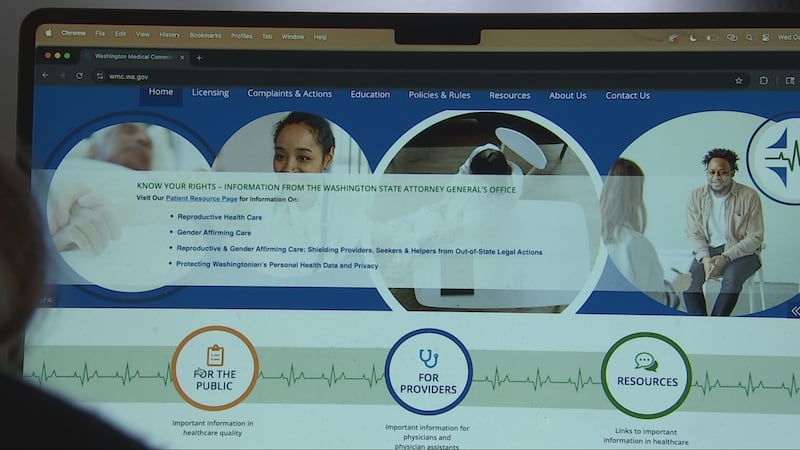This screenshot has width=800, height=450.
Task: Expand the double-chevron side panel arrow
Action: pos(795,311)
